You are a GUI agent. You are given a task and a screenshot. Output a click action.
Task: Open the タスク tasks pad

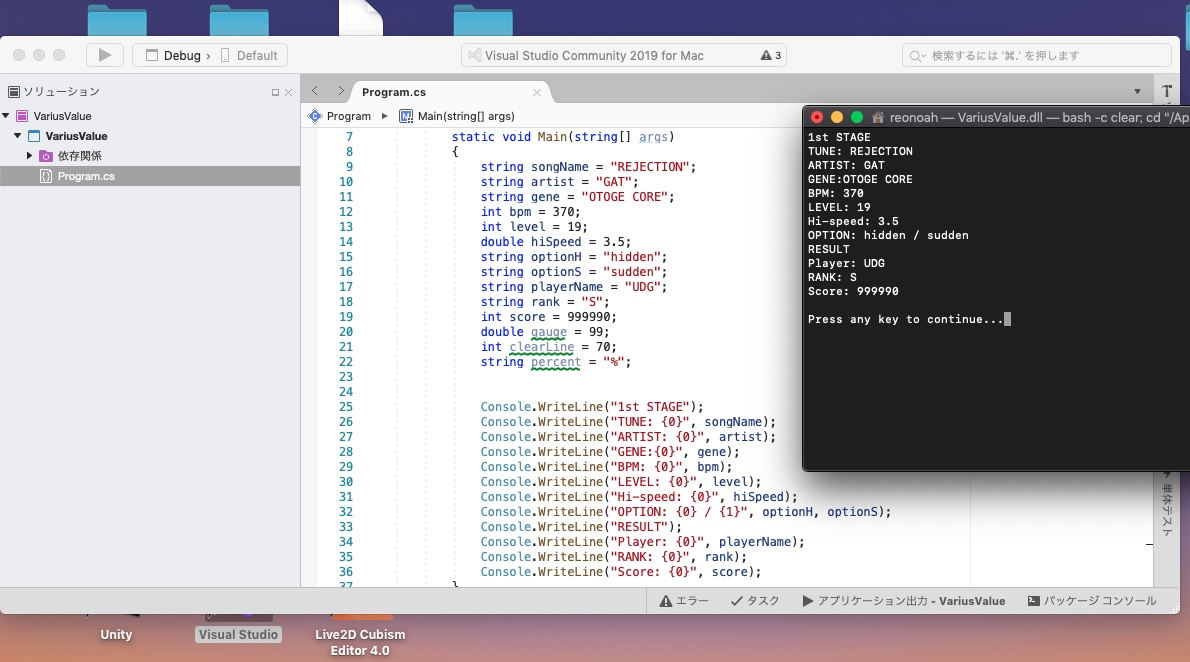pyautogui.click(x=755, y=601)
